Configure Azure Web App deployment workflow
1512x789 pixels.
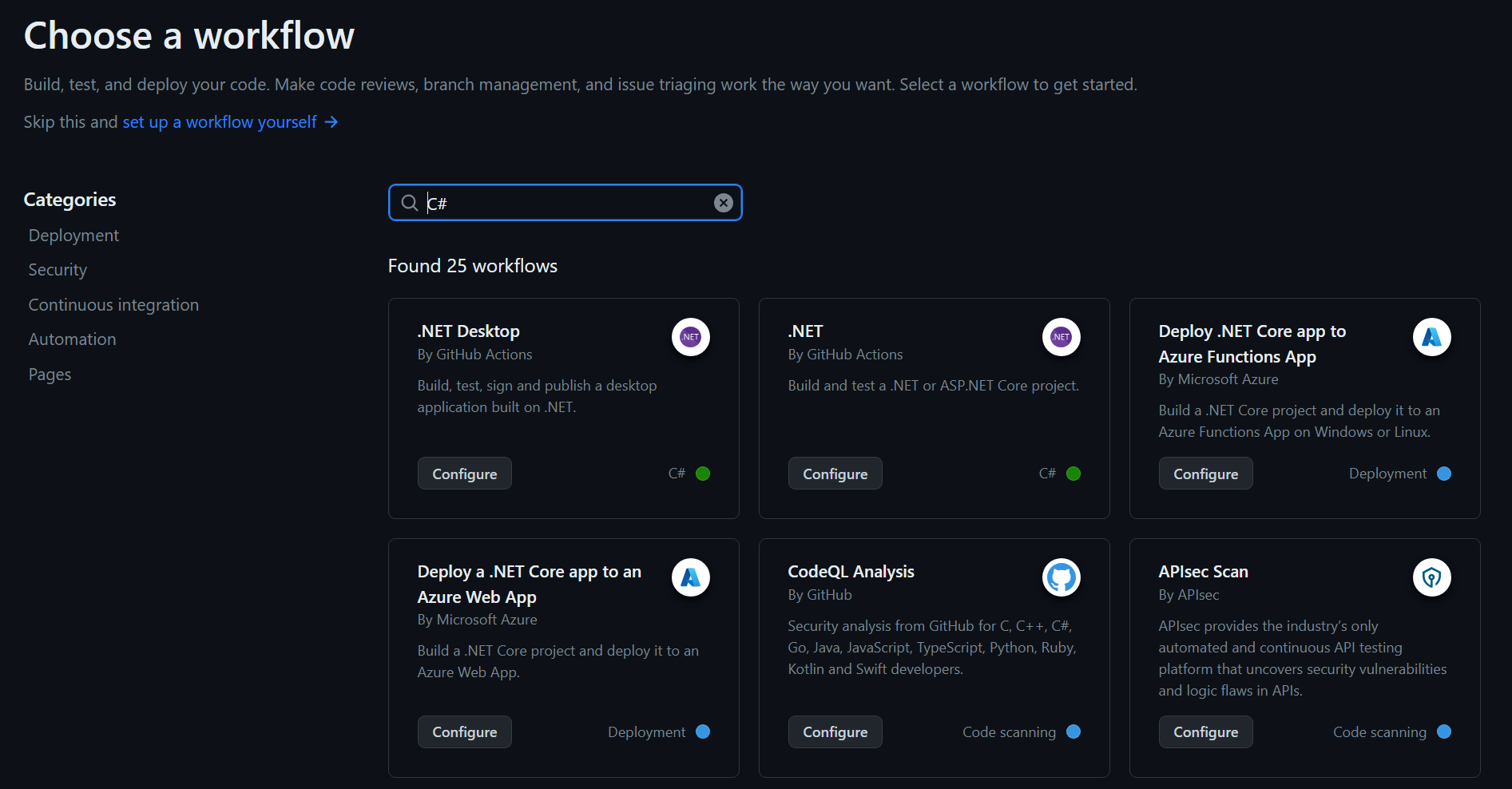click(465, 732)
